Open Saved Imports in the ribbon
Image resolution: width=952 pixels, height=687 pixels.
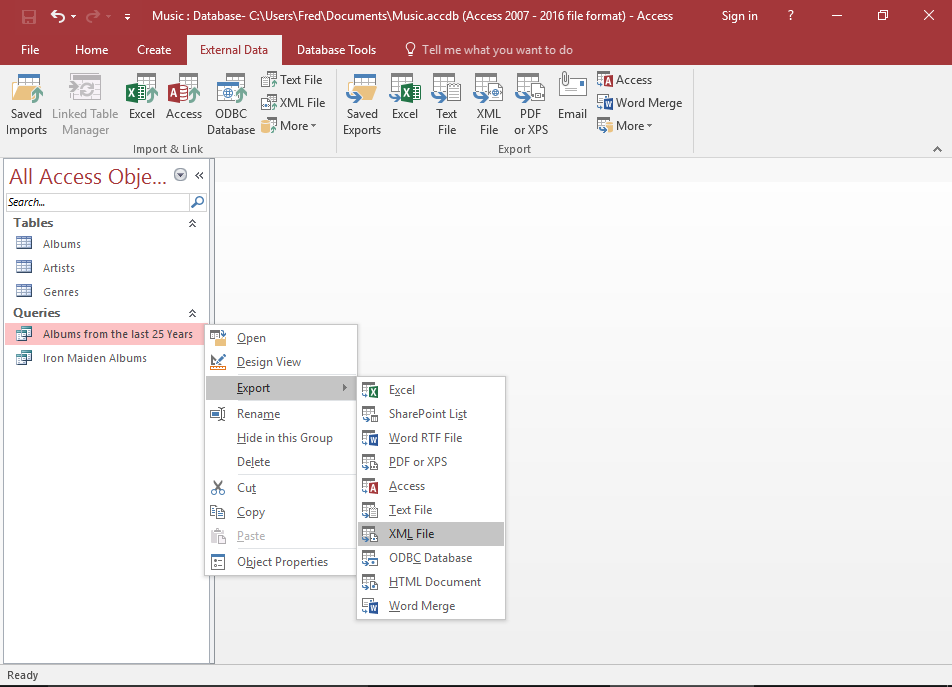[26, 104]
